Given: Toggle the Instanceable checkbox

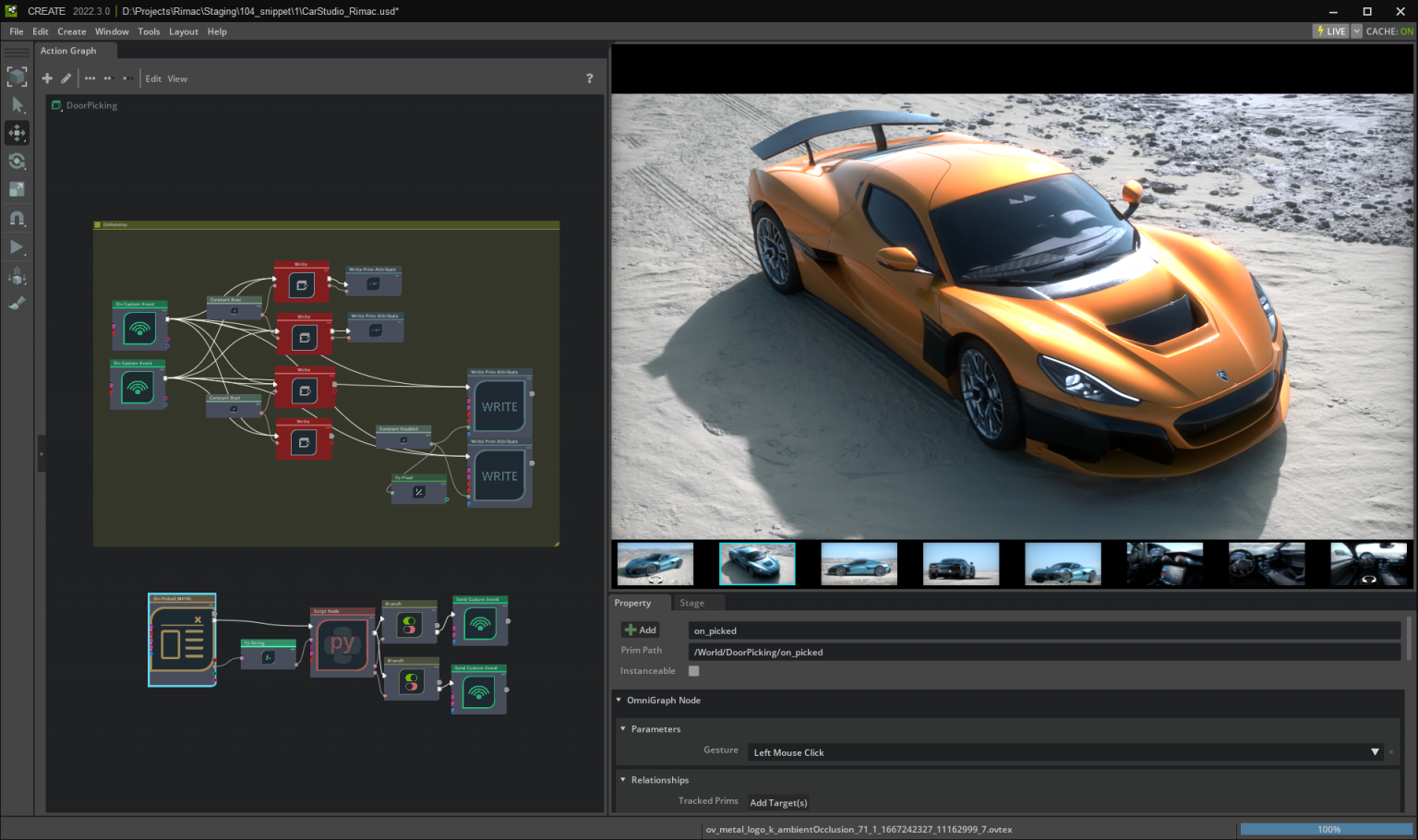Looking at the screenshot, I should (x=693, y=671).
